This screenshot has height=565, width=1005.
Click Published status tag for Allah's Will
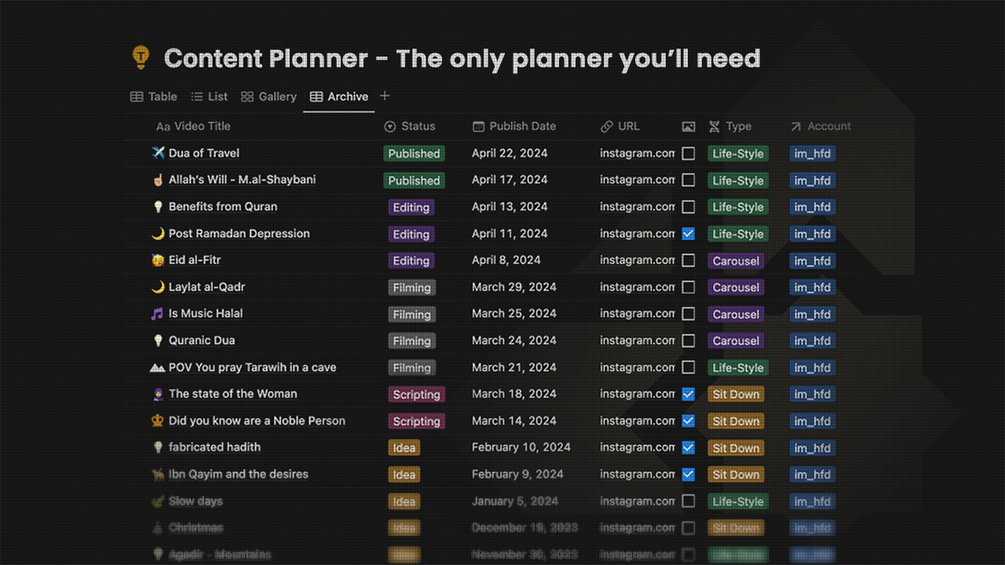(414, 181)
